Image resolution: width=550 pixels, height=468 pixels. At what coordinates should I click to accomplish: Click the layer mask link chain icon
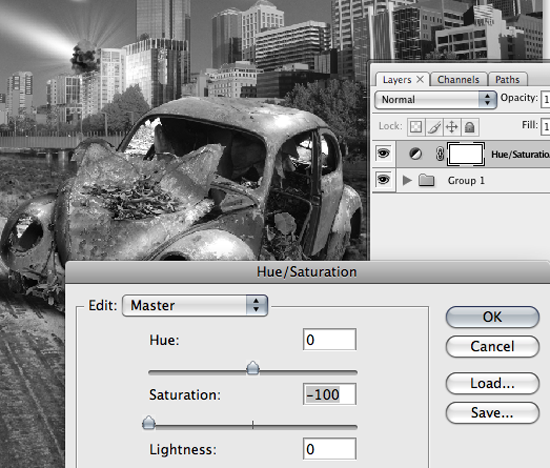(440, 154)
